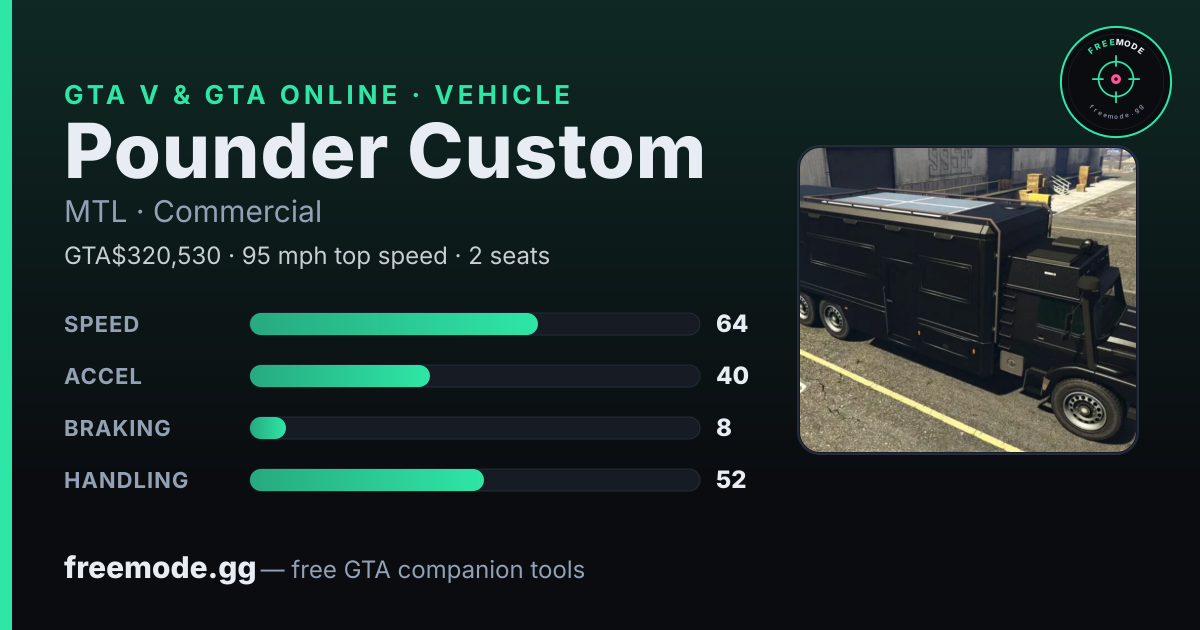Open the freemode.gg link
Viewport: 1200px width, 630px height.
click(160, 570)
